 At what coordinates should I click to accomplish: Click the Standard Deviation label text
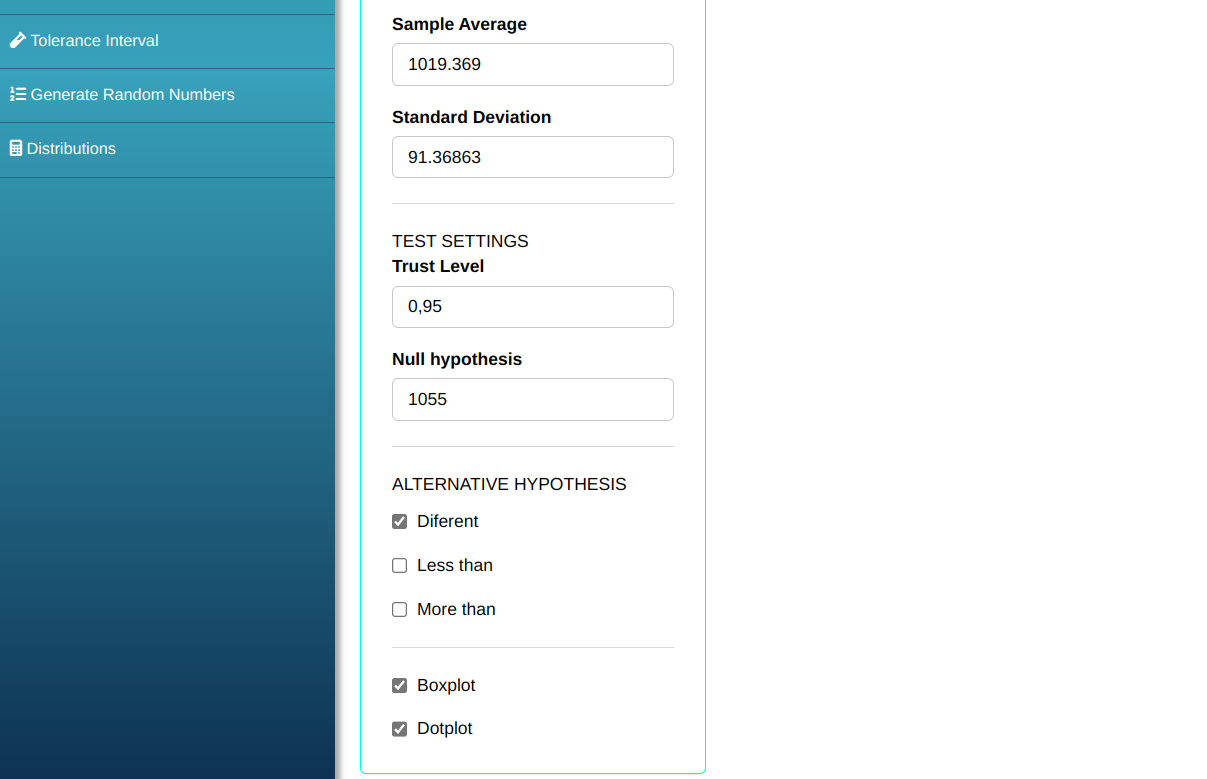[471, 117]
